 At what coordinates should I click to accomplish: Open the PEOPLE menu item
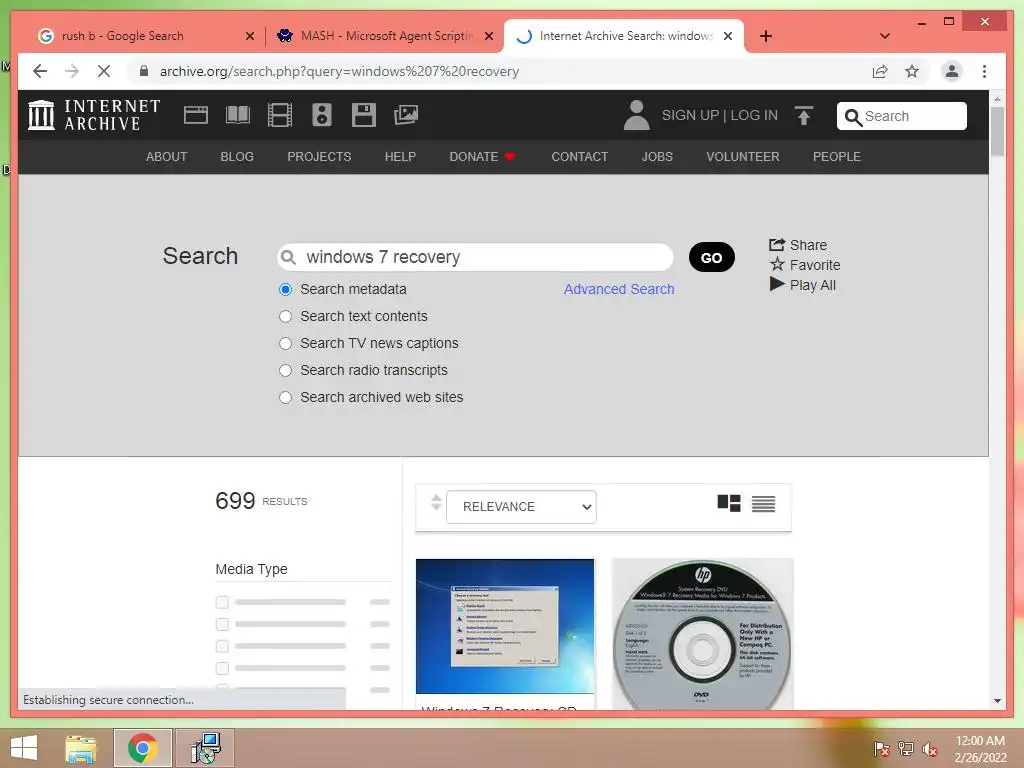(837, 157)
